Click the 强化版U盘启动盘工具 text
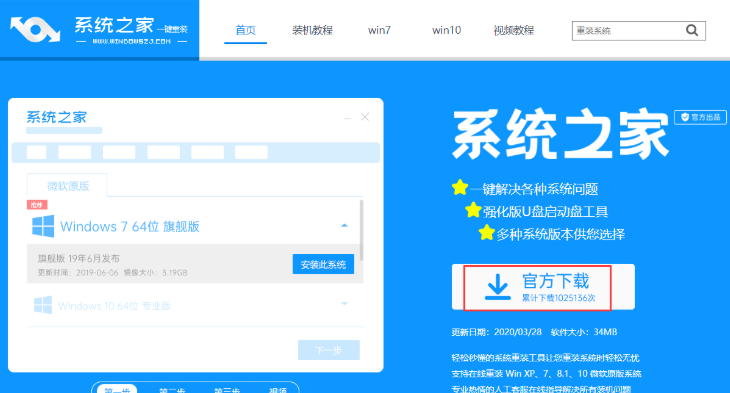The width and height of the screenshot is (730, 393). (545, 212)
